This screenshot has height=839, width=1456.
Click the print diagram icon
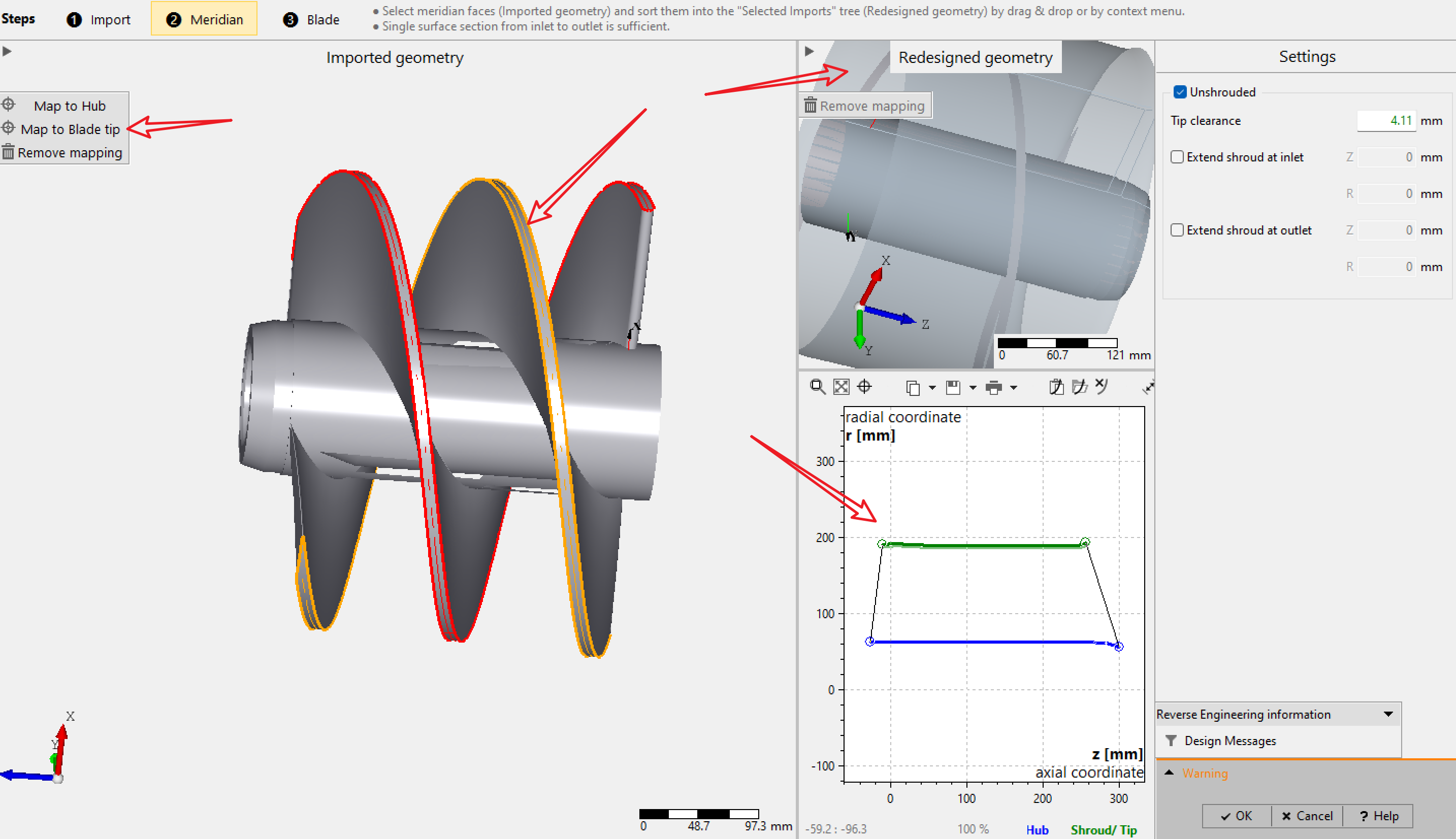coord(993,388)
